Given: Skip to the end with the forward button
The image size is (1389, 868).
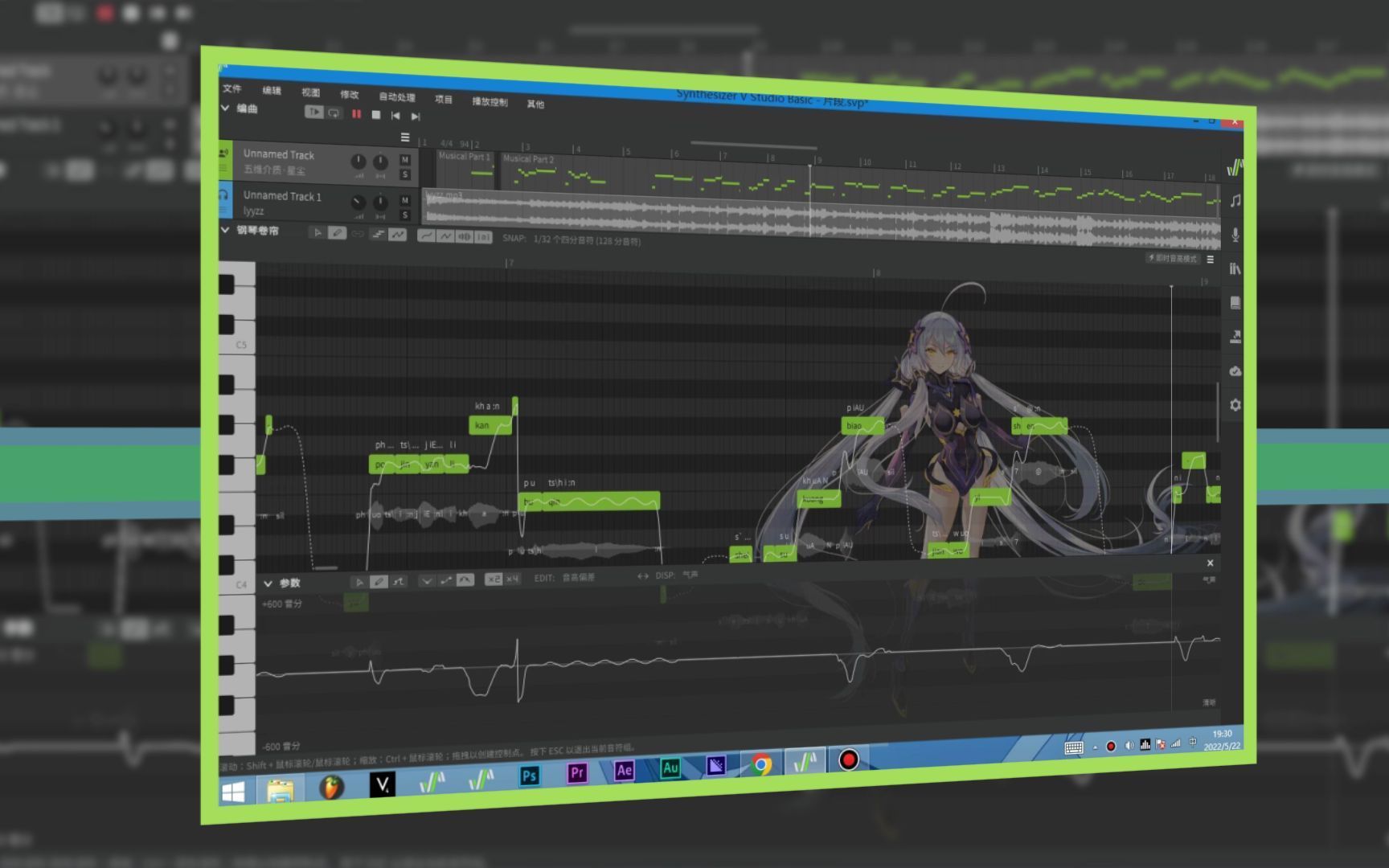Looking at the screenshot, I should coord(416,117).
